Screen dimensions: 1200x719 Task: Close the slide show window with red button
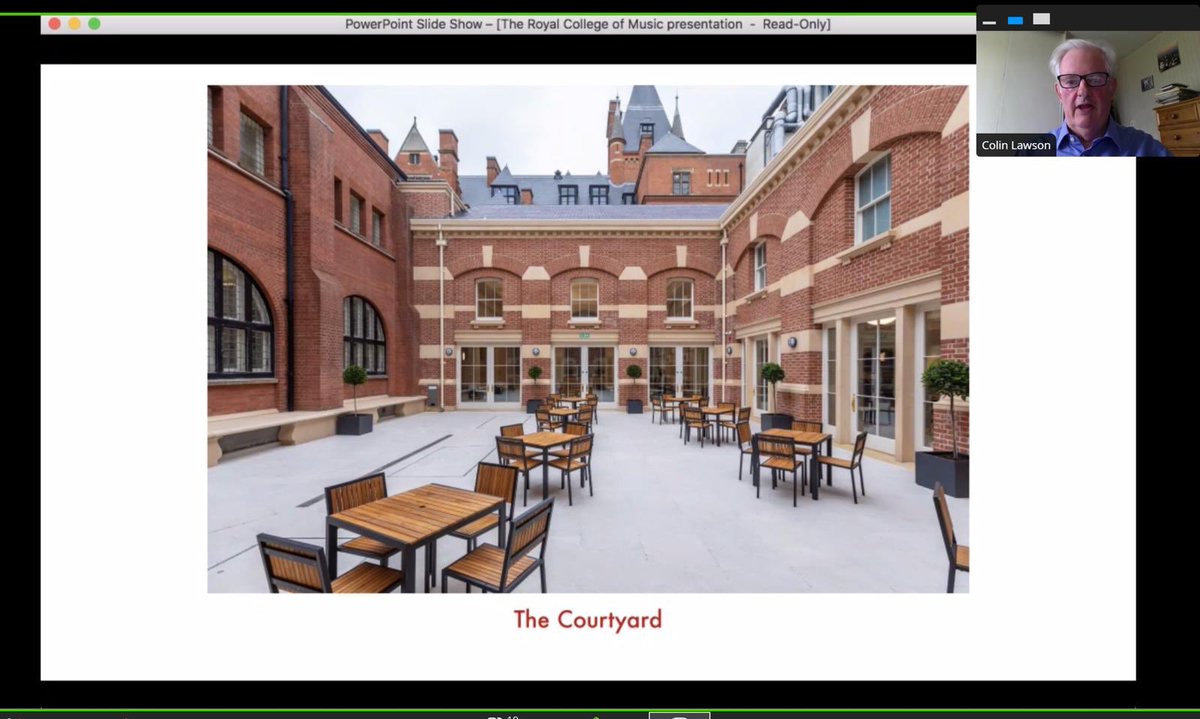[54, 24]
